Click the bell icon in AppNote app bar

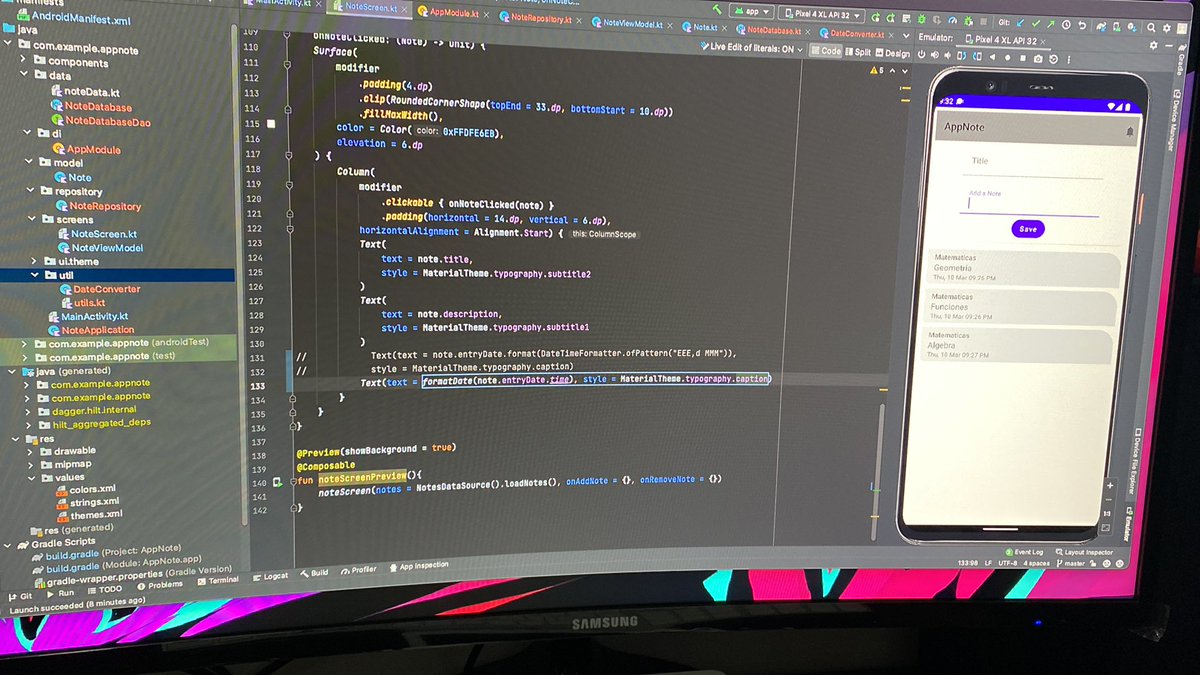(1130, 132)
